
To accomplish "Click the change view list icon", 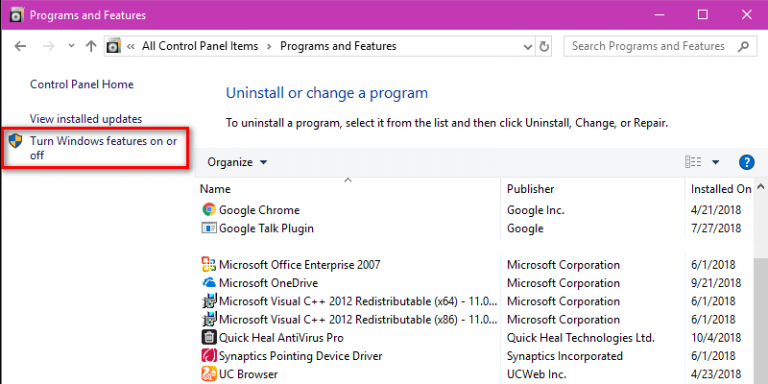I will (x=693, y=162).
